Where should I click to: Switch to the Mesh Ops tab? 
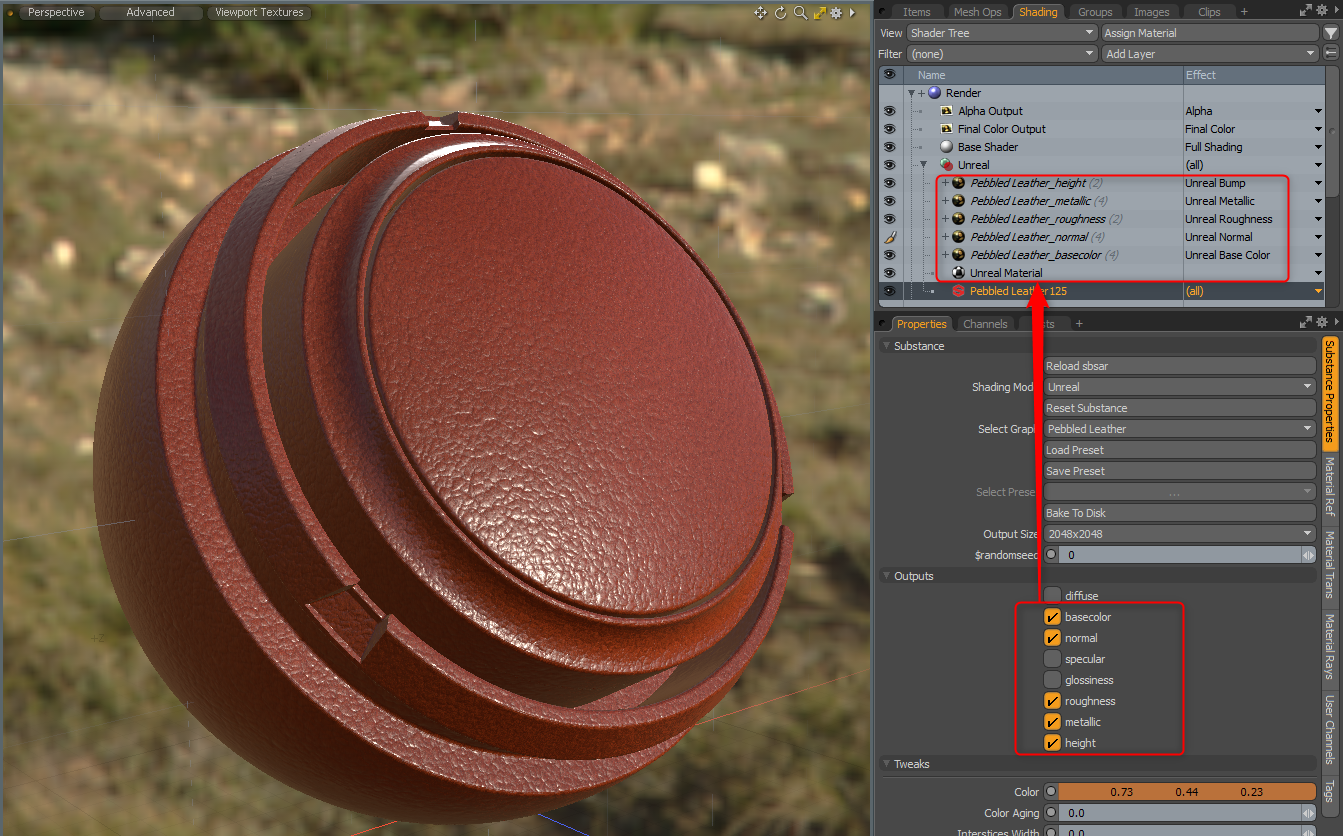tap(977, 11)
